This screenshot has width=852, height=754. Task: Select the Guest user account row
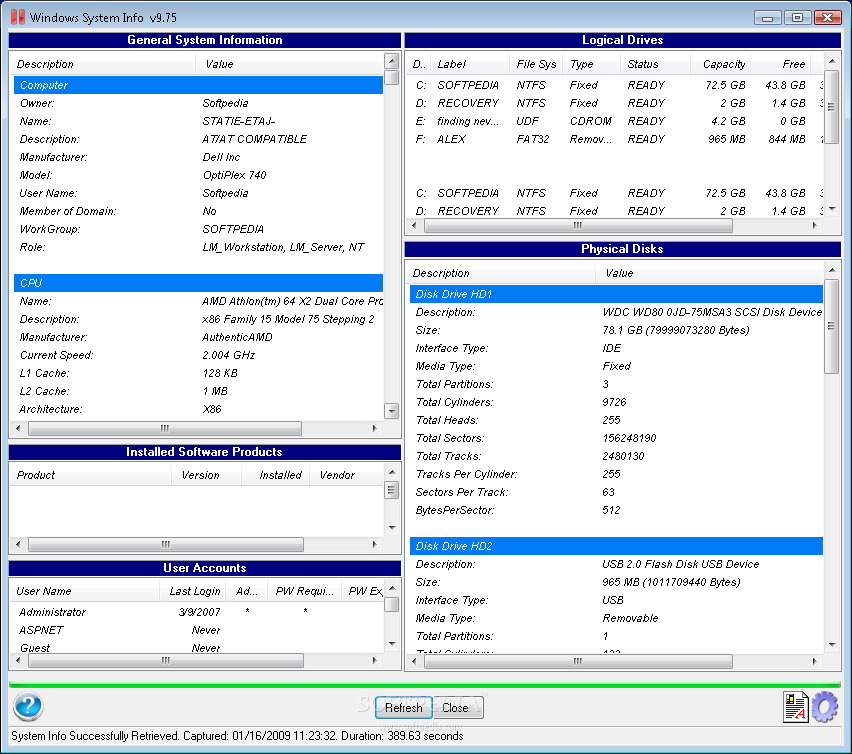click(198, 647)
